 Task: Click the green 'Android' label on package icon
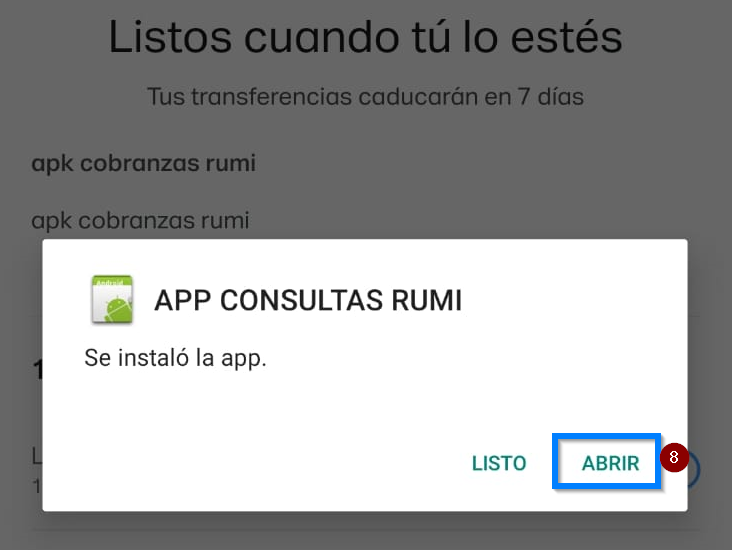(x=110, y=282)
